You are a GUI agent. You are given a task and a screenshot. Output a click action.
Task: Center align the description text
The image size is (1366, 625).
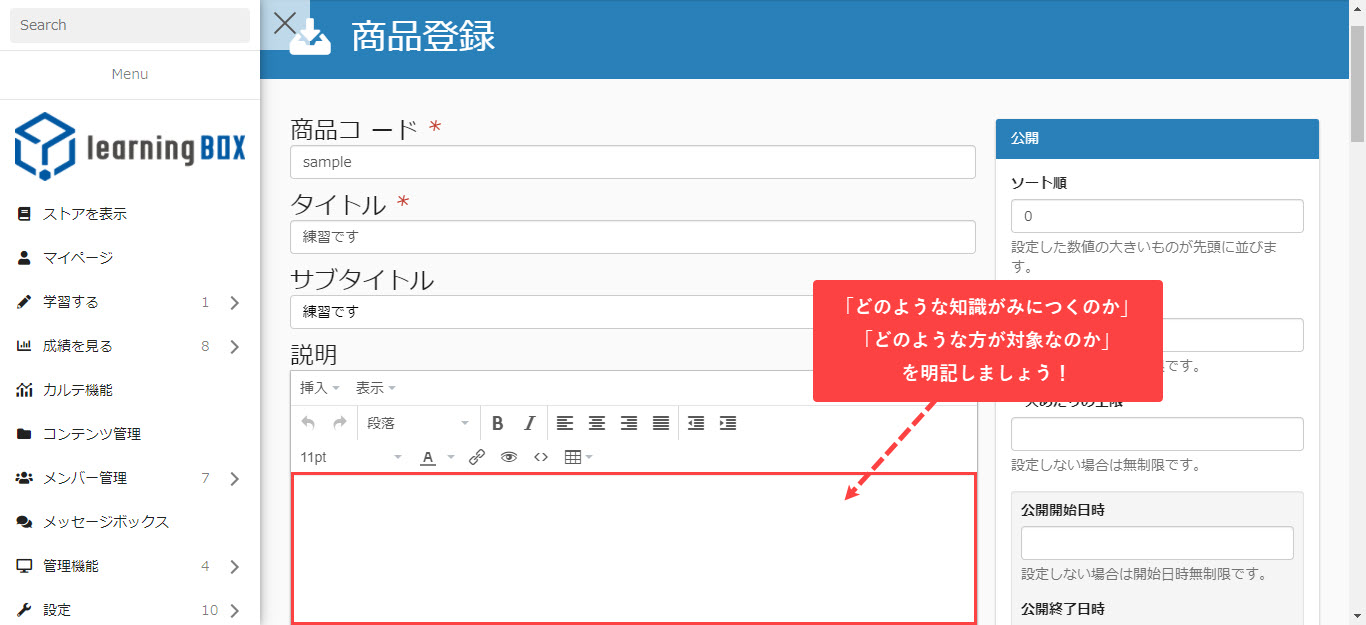tap(597, 423)
